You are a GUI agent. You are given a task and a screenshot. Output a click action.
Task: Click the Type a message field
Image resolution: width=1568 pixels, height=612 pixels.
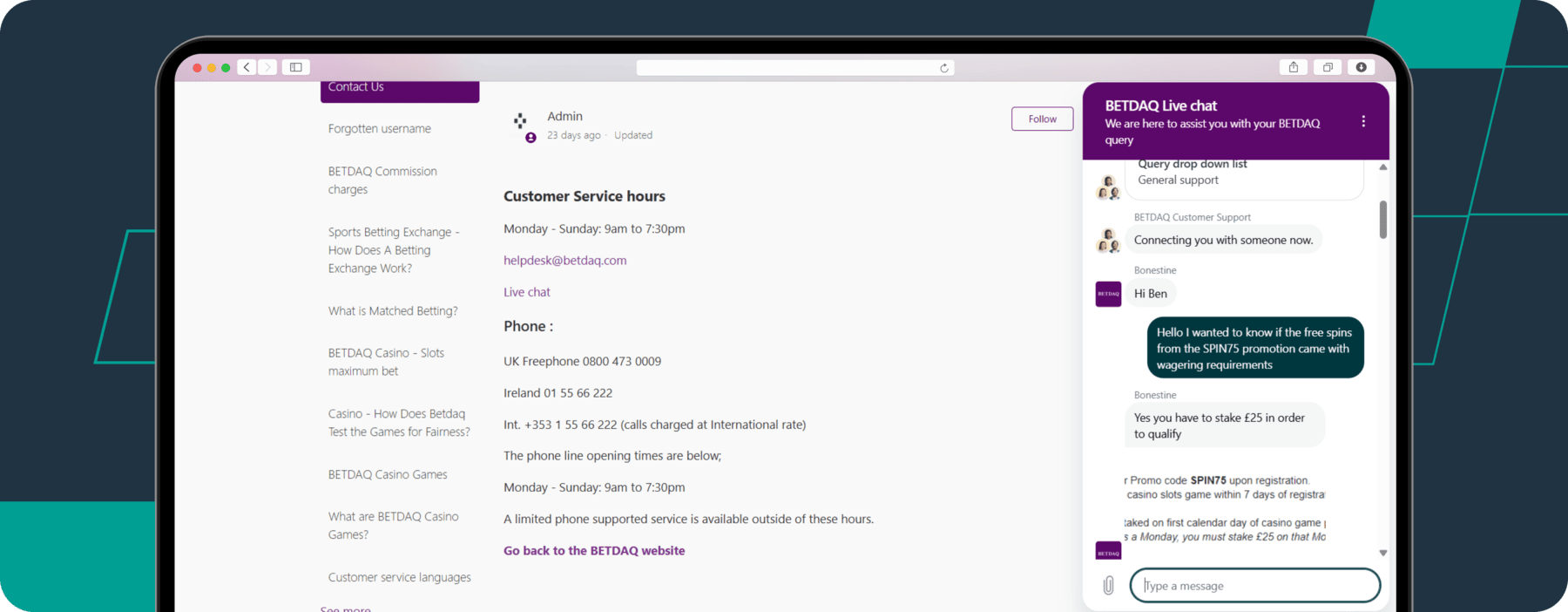pyautogui.click(x=1255, y=585)
